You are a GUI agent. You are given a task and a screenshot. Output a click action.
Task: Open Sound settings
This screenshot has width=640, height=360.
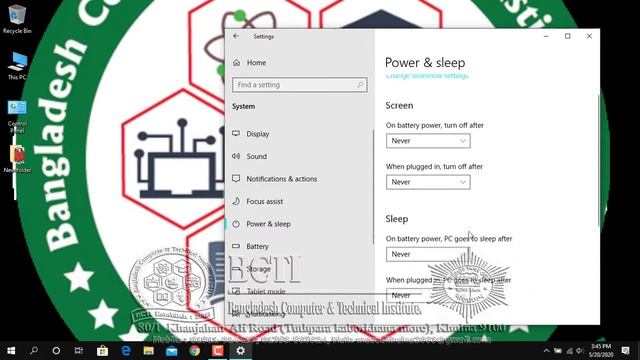pos(256,156)
